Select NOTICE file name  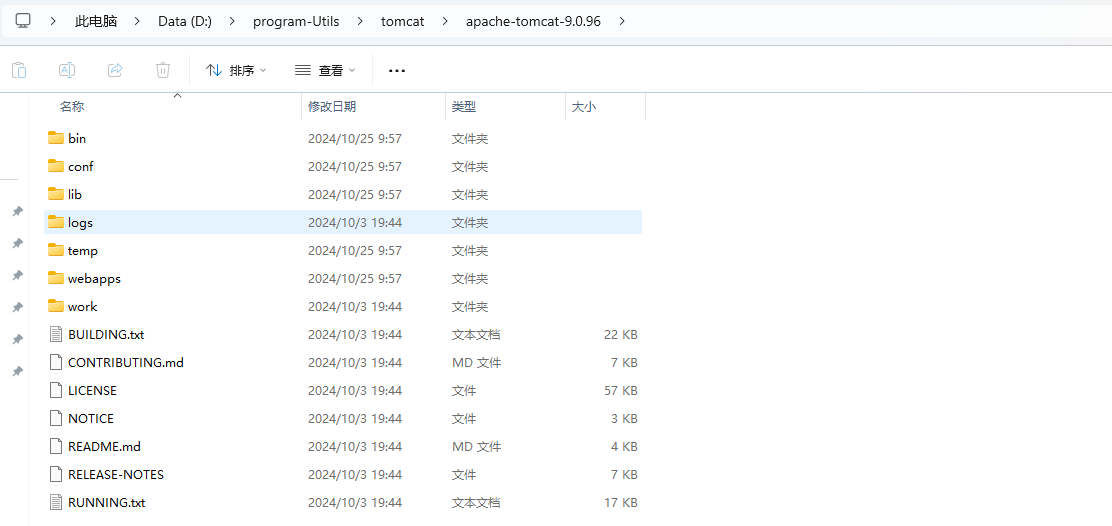click(x=91, y=419)
